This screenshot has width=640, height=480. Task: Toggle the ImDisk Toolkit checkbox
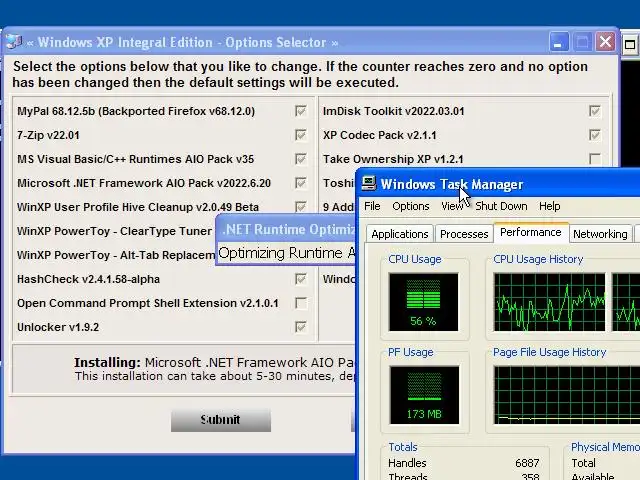595,111
